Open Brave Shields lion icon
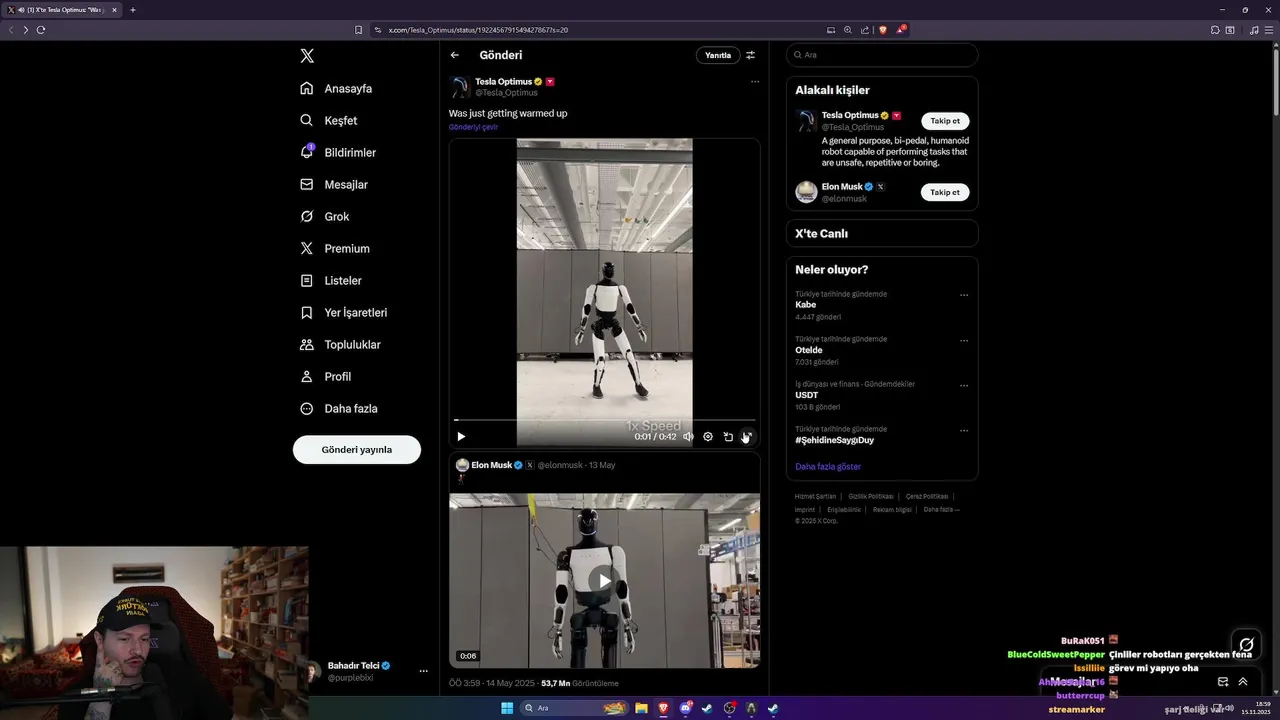The image size is (1280, 720). 883,30
